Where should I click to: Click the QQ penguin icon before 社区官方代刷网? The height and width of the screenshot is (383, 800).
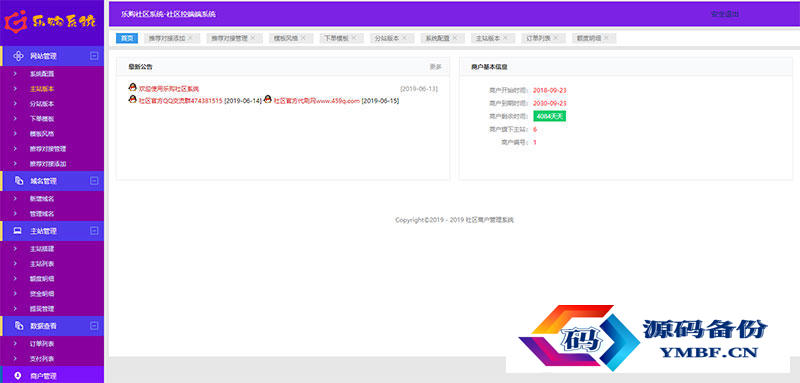pos(268,99)
